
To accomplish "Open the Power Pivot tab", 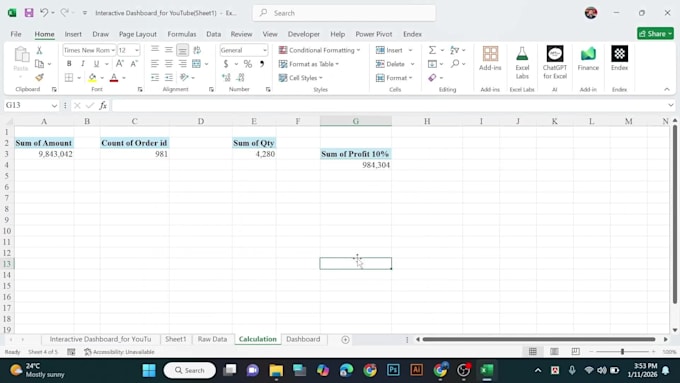I will pos(373,34).
